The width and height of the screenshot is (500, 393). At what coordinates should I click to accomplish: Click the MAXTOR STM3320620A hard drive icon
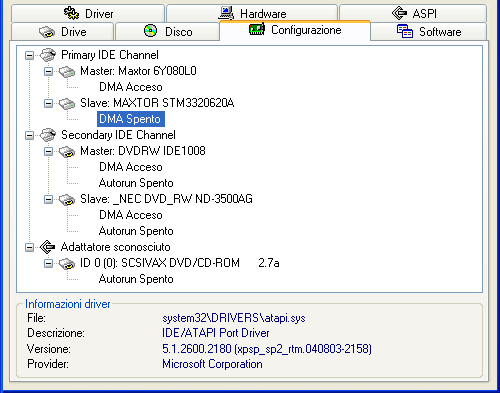coord(67,103)
